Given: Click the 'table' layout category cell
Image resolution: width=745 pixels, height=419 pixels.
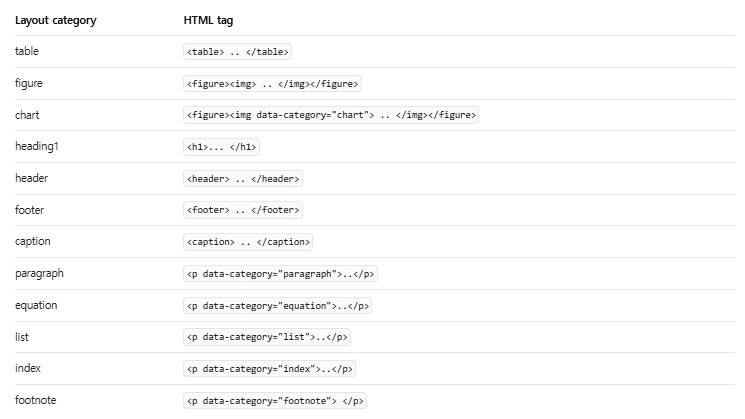Looking at the screenshot, I should (x=27, y=51).
